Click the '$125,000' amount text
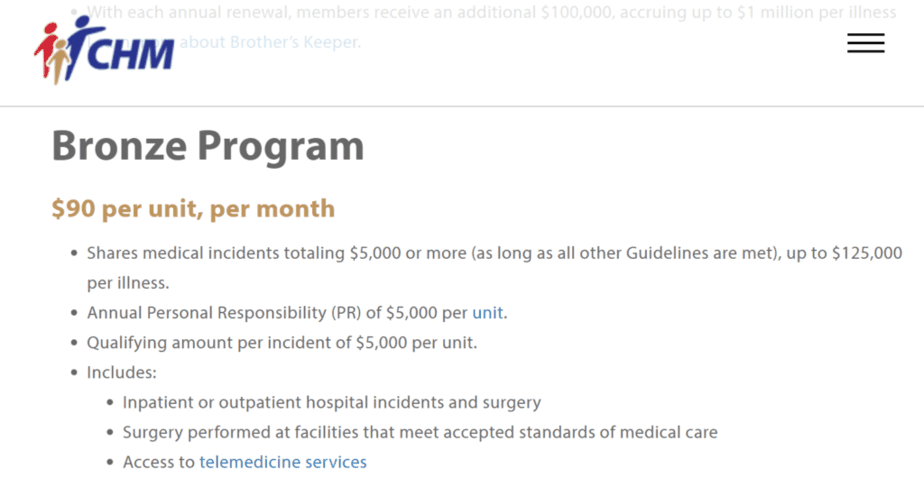The image size is (924, 478). [867, 253]
